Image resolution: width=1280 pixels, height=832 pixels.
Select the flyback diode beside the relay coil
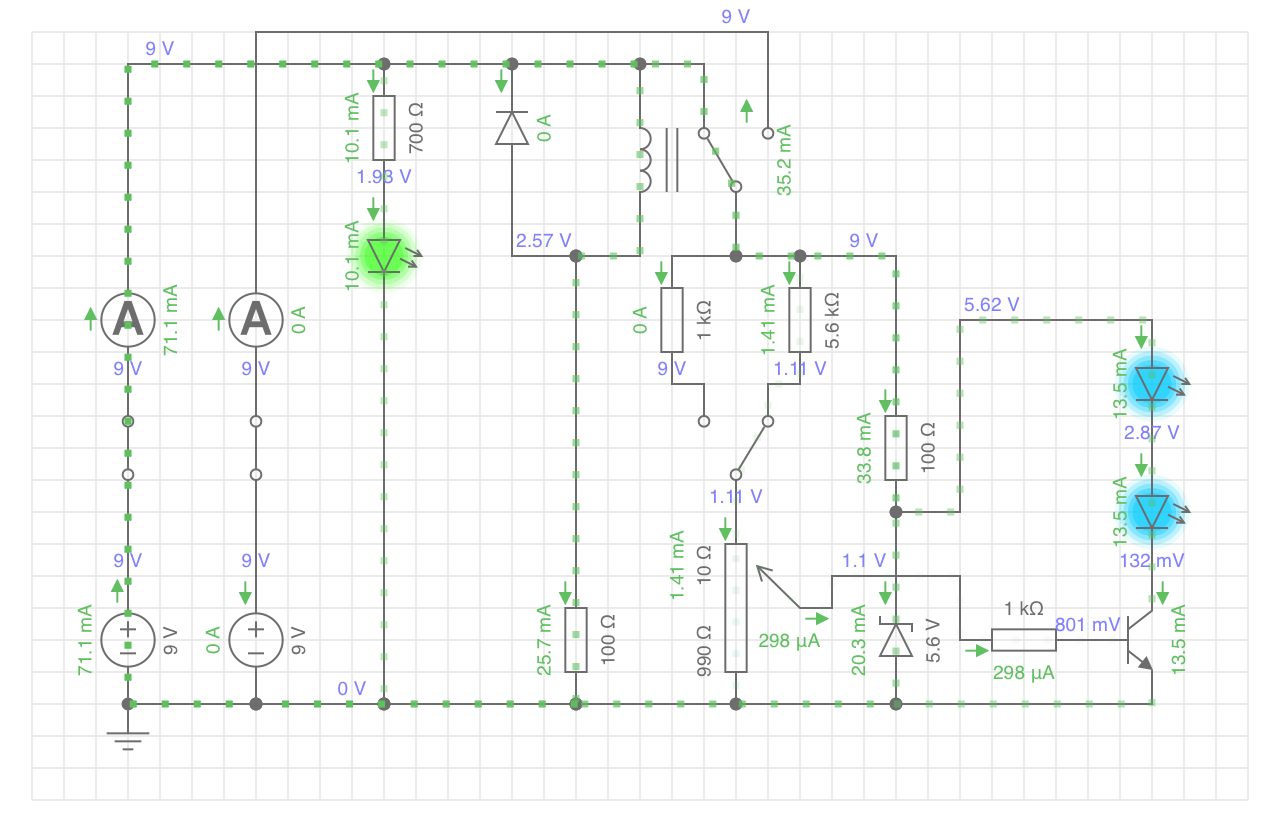click(512, 128)
